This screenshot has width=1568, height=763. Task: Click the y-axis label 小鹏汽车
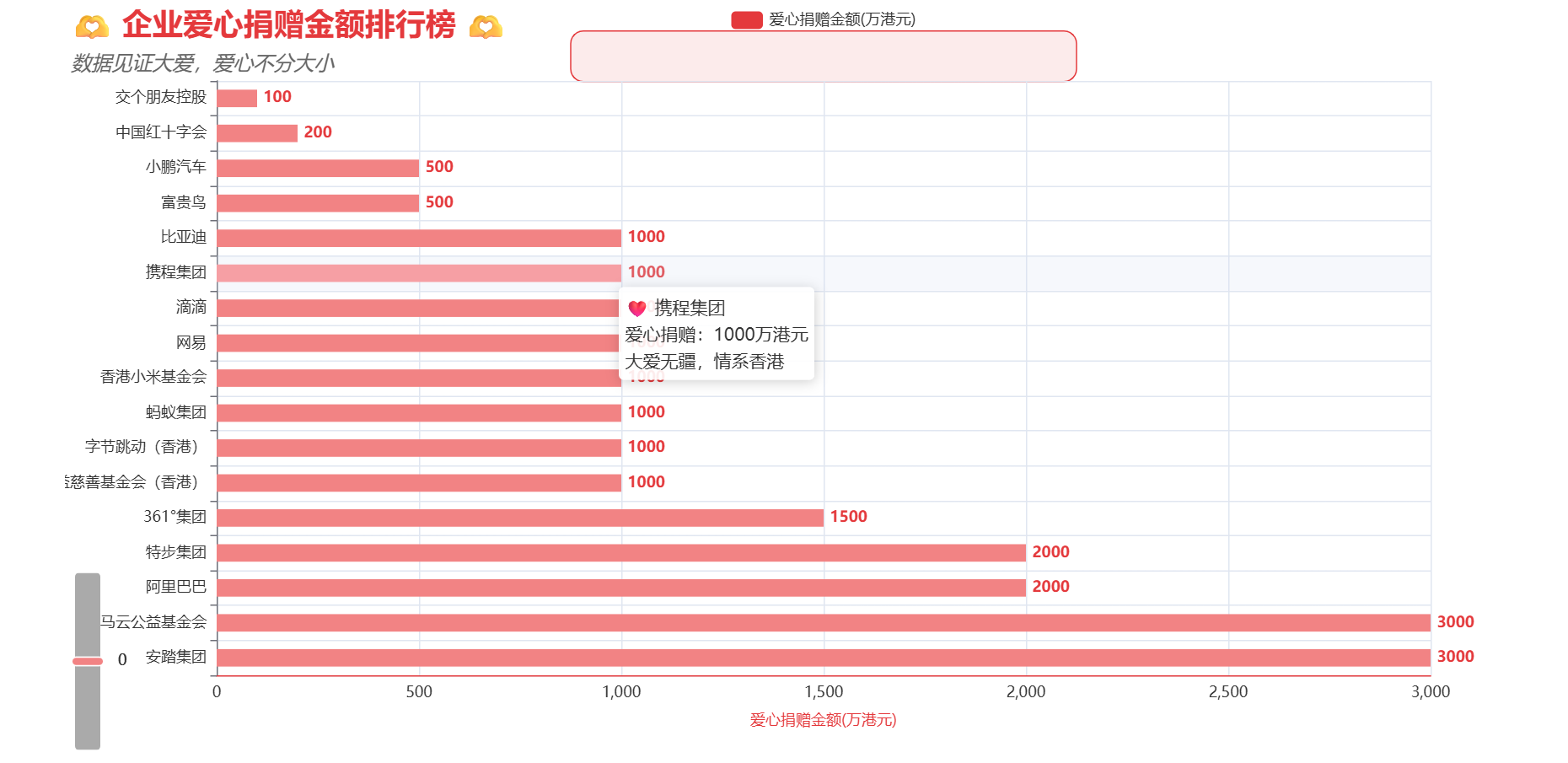pos(176,167)
